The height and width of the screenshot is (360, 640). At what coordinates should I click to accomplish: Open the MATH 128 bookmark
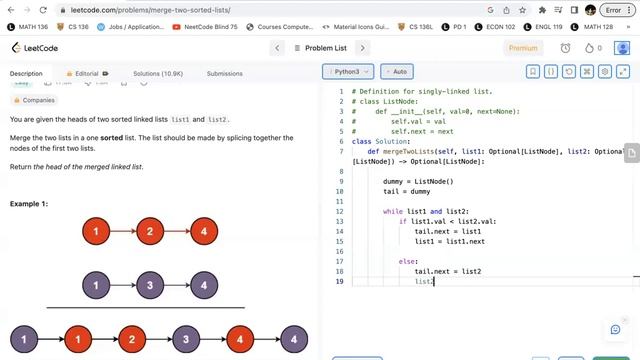point(592,27)
